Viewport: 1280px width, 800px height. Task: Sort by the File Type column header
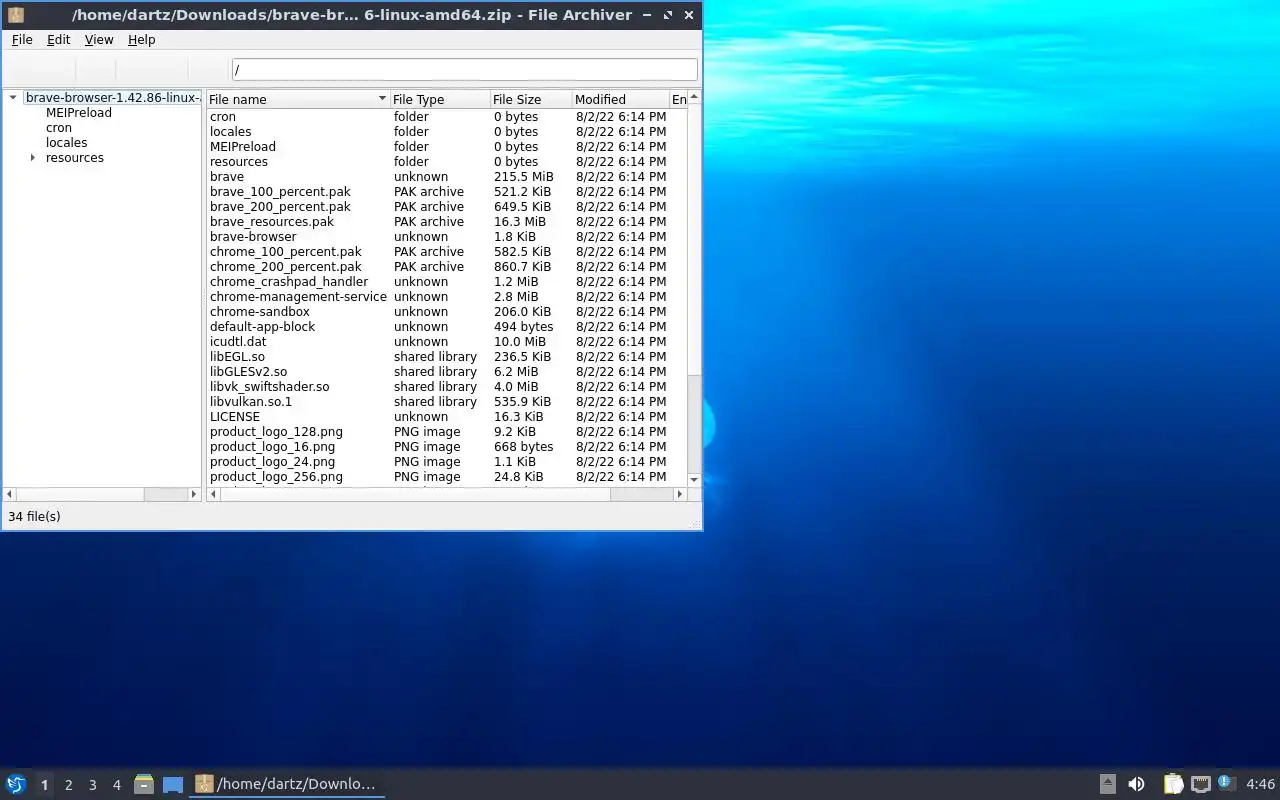(439, 99)
